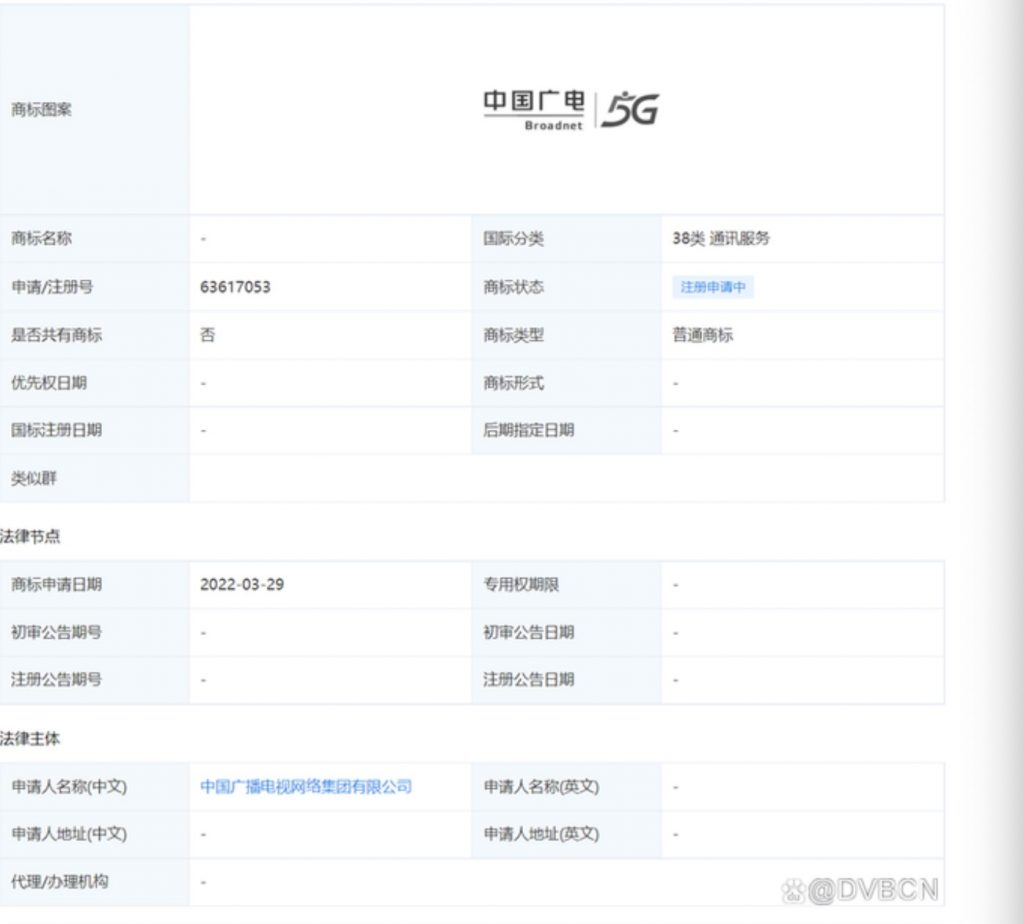This screenshot has height=924, width=1024.
Task: Click the 中国广电 5G trademark logo image
Action: point(571,110)
